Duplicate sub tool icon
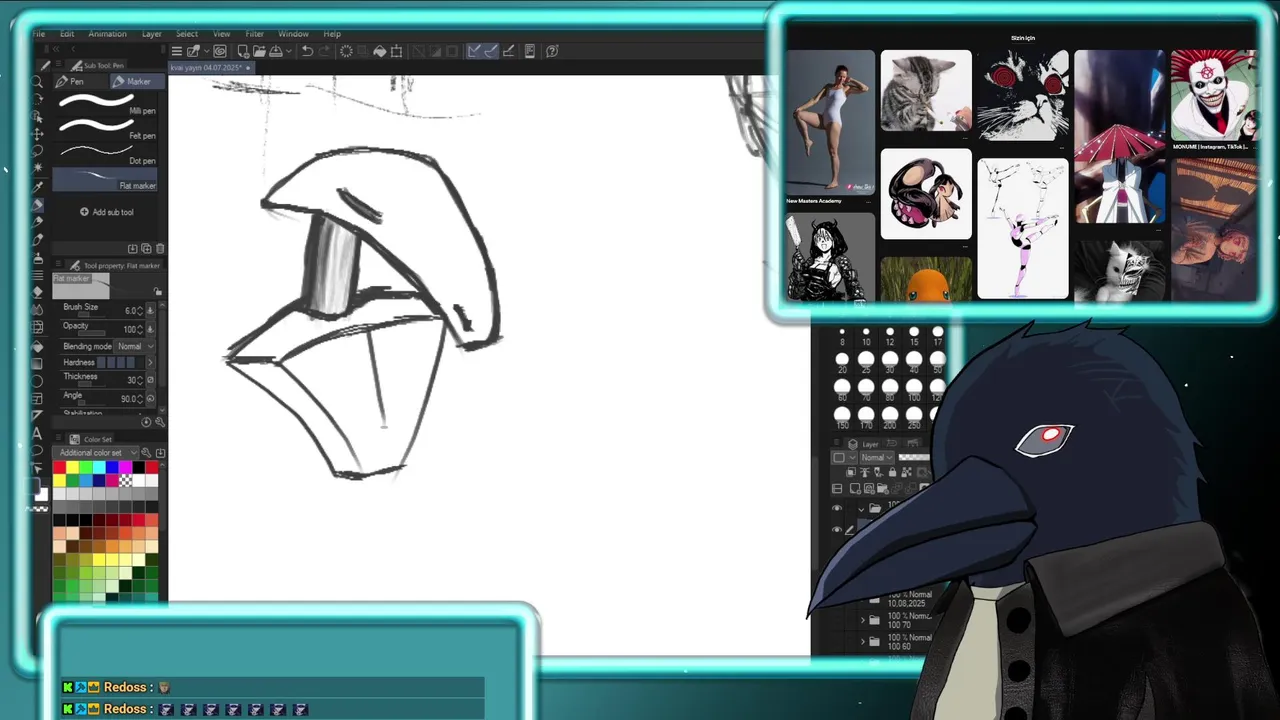Viewport: 1280px width, 720px height. [x=146, y=248]
